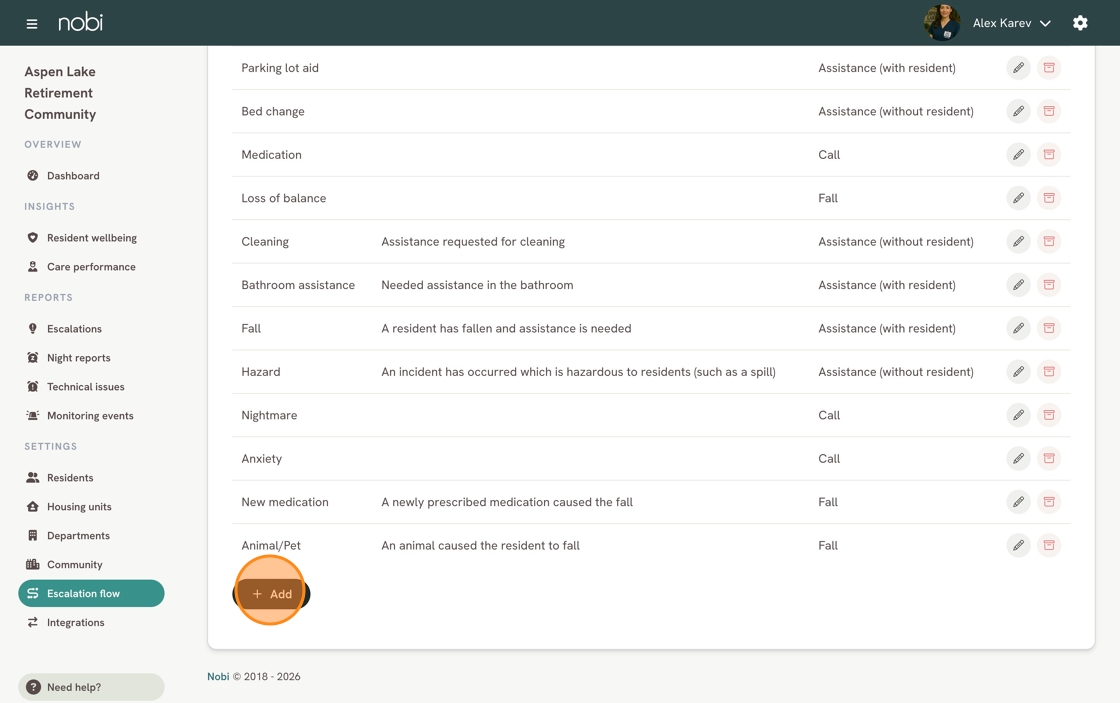Edit the New medication row
This screenshot has height=703, width=1120.
pos(1019,502)
